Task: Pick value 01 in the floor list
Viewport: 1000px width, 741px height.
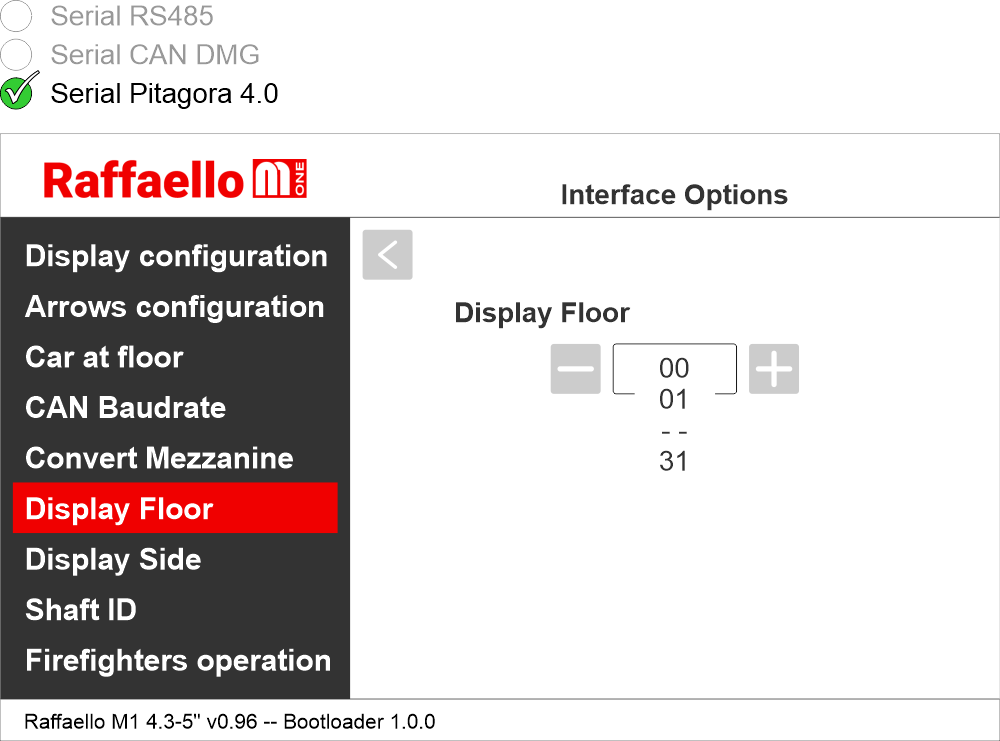Action: (674, 400)
